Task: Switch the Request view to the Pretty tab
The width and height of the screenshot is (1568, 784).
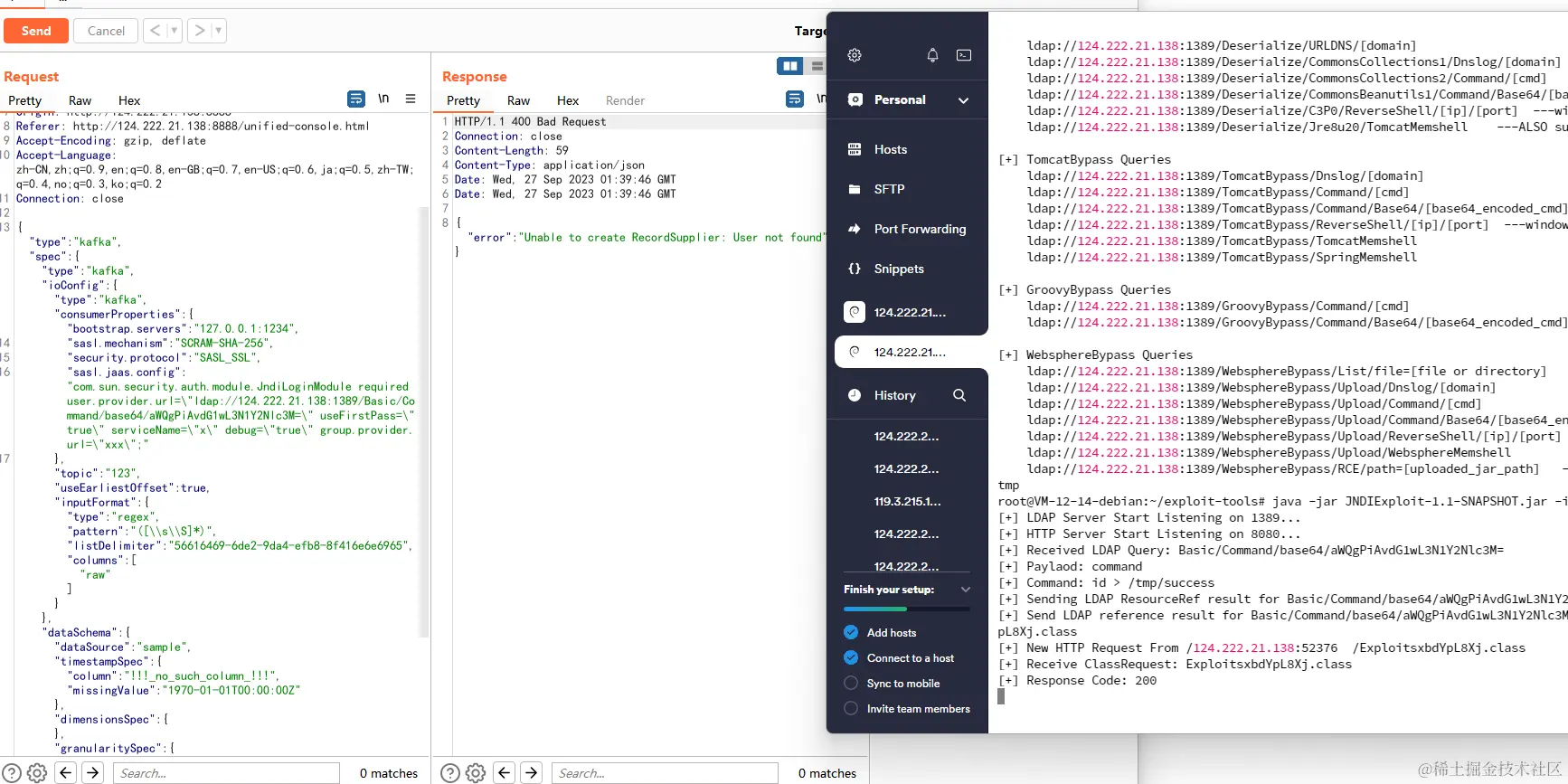Action: (x=25, y=100)
